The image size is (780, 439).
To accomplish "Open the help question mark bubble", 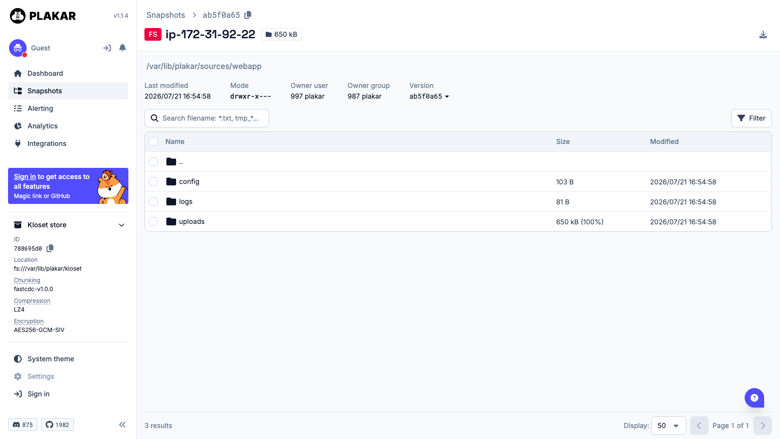I will click(754, 398).
